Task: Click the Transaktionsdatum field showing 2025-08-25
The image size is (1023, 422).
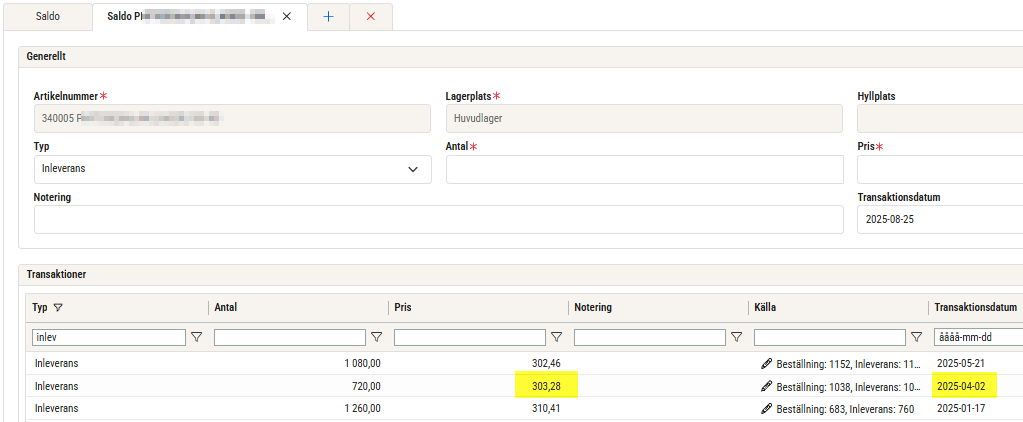Action: coord(938,219)
